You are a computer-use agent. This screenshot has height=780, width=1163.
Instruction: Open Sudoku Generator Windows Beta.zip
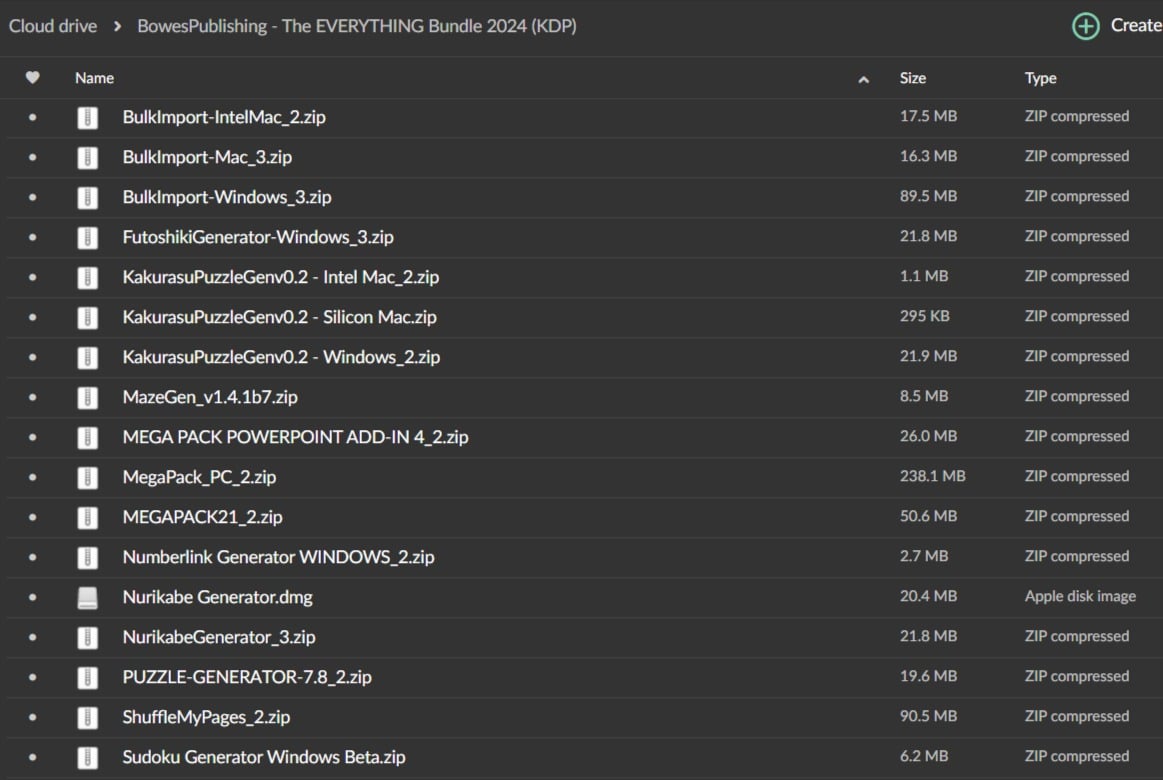pos(264,757)
